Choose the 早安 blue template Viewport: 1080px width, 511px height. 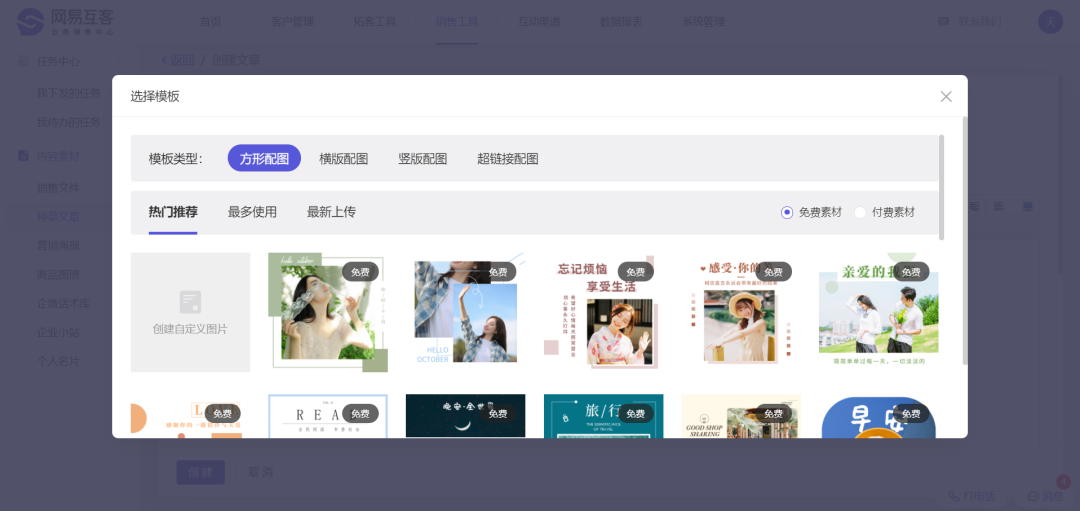(879, 416)
